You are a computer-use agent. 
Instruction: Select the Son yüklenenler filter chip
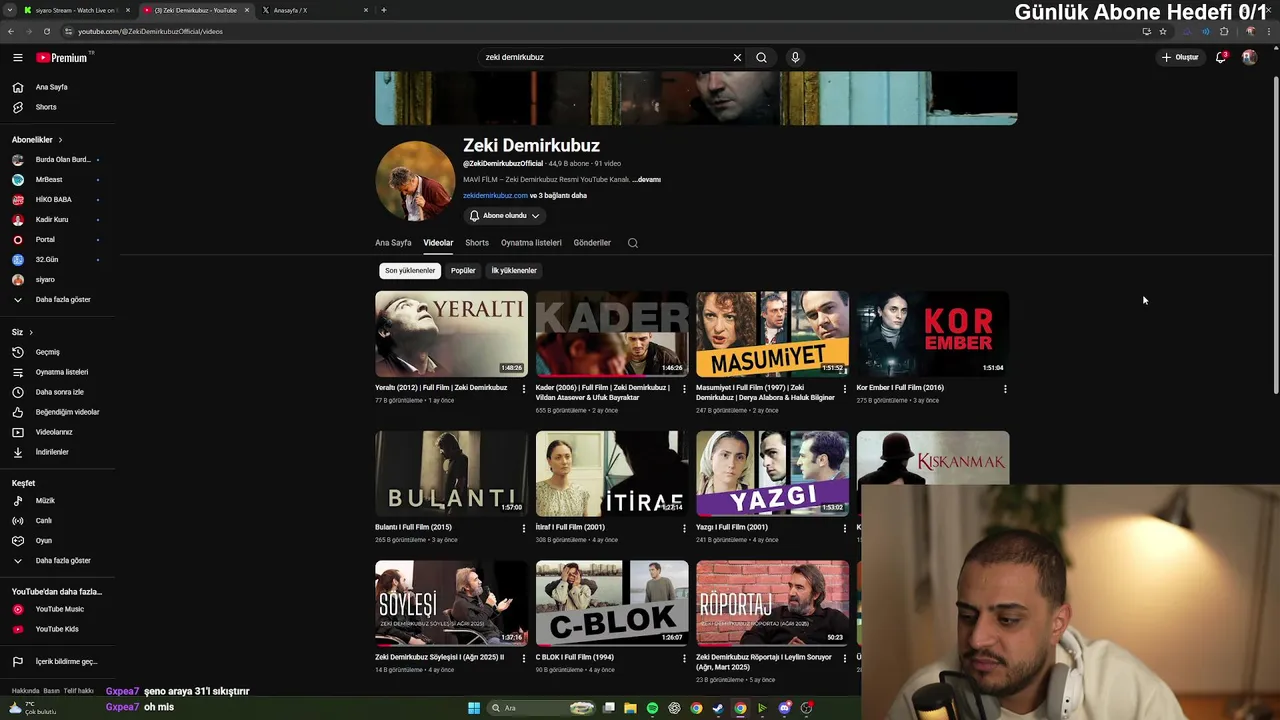[x=410, y=270]
